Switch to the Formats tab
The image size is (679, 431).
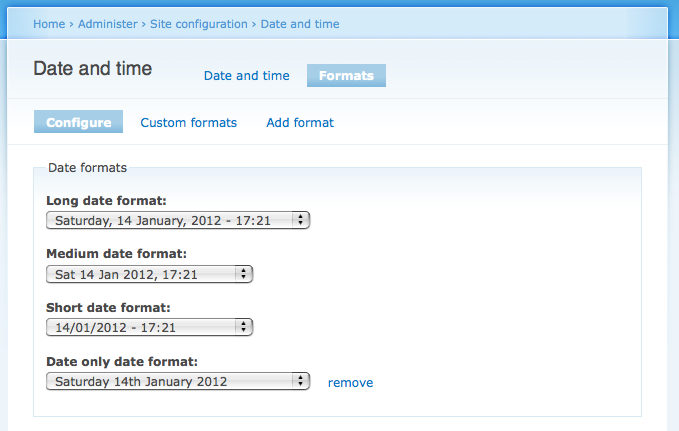pyautogui.click(x=346, y=75)
